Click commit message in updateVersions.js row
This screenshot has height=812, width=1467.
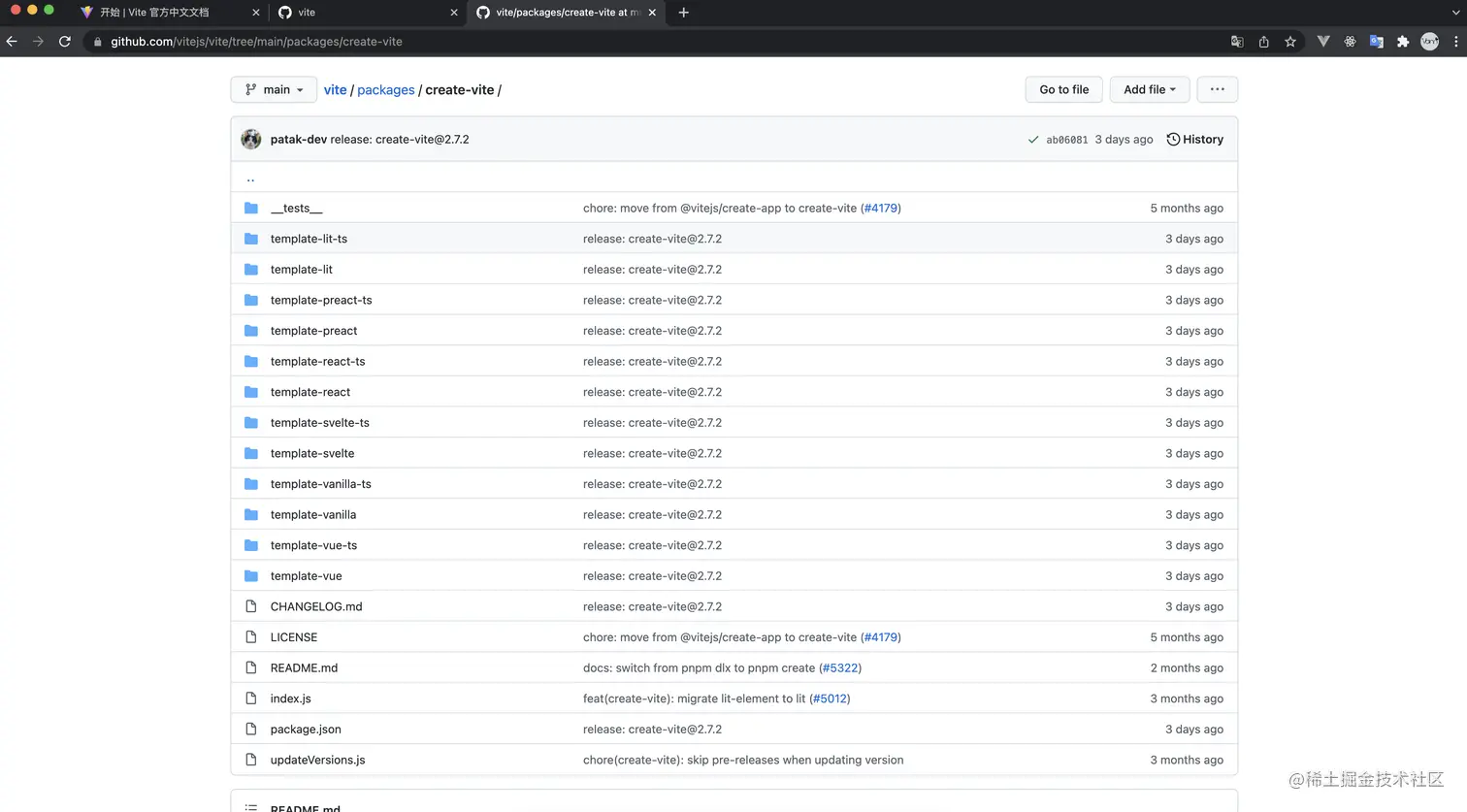[743, 761]
